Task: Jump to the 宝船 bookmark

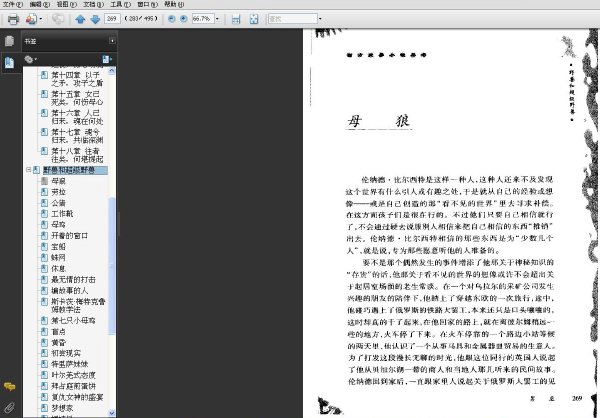Action: (x=59, y=247)
